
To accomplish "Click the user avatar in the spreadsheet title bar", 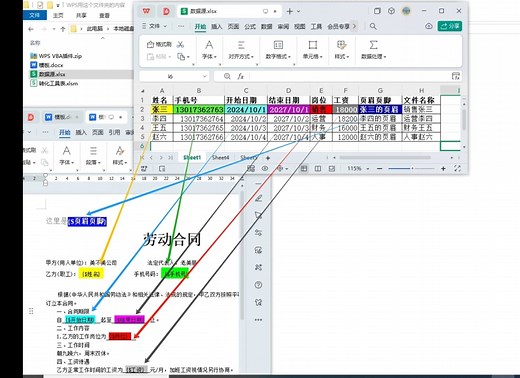I will pyautogui.click(x=406, y=11).
